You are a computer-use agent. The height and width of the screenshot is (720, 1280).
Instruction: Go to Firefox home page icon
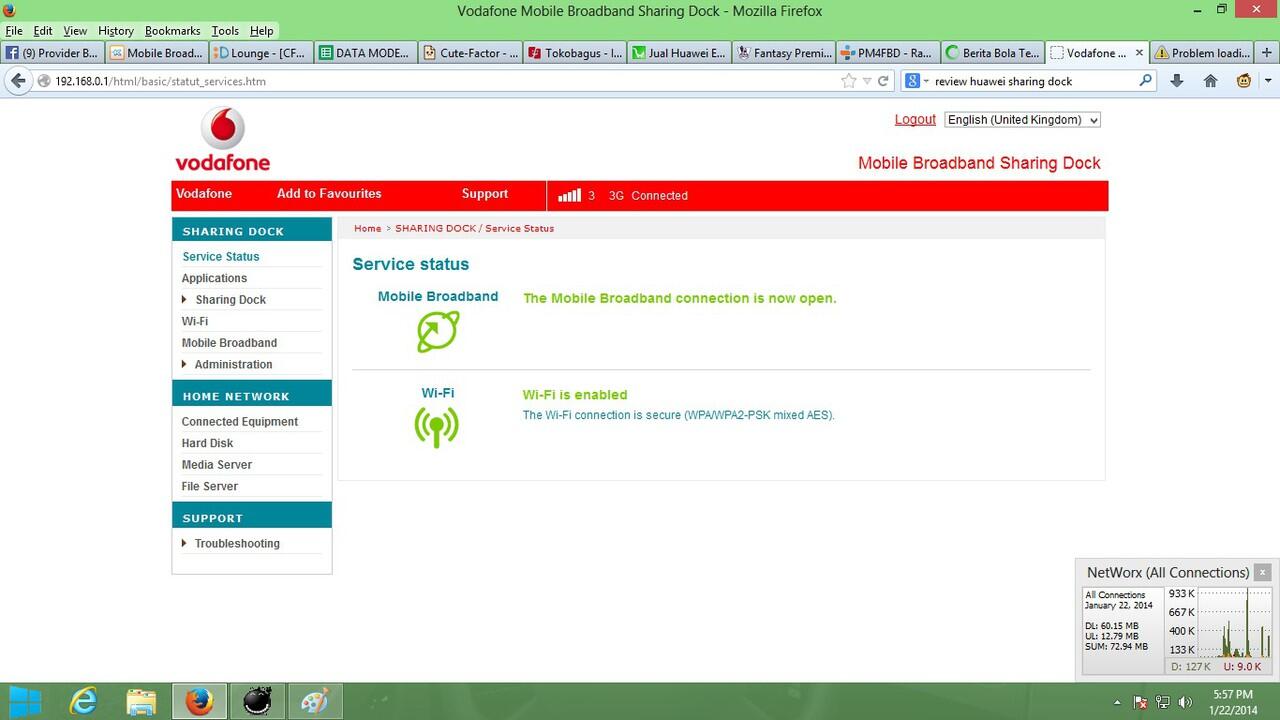tap(1210, 81)
